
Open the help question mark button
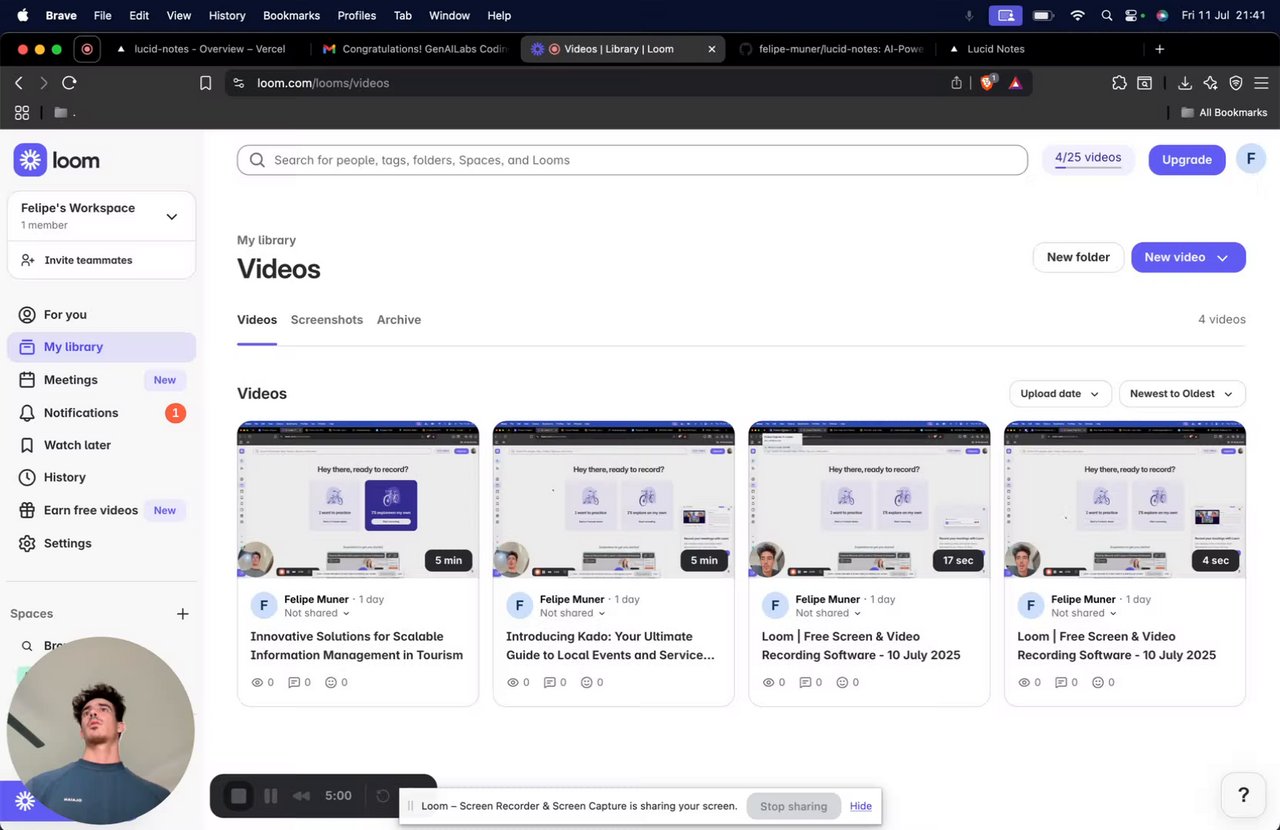point(1244,795)
